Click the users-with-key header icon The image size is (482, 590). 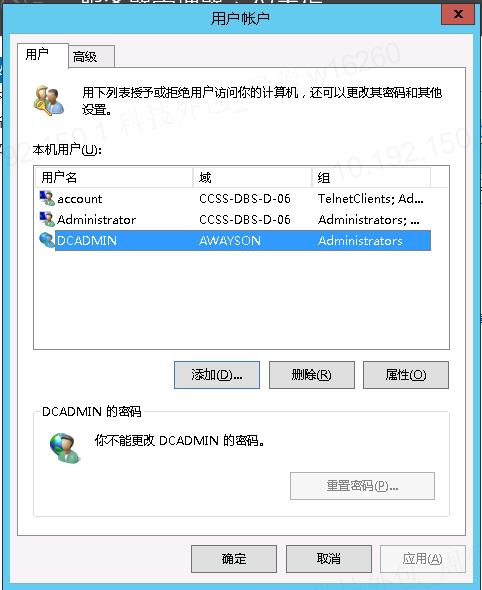49,100
